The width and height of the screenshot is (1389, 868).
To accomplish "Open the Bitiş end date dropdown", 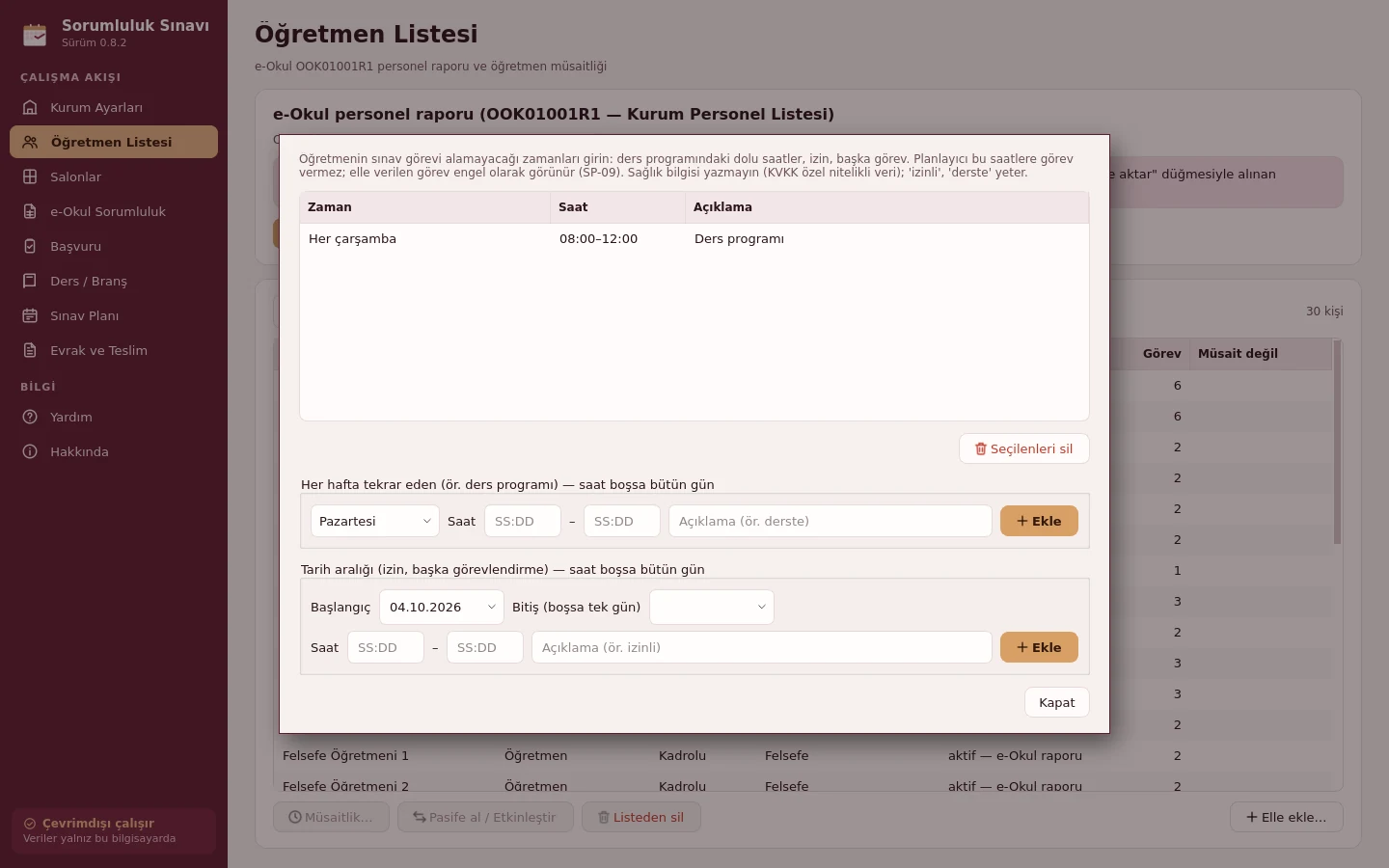I will click(x=712, y=607).
